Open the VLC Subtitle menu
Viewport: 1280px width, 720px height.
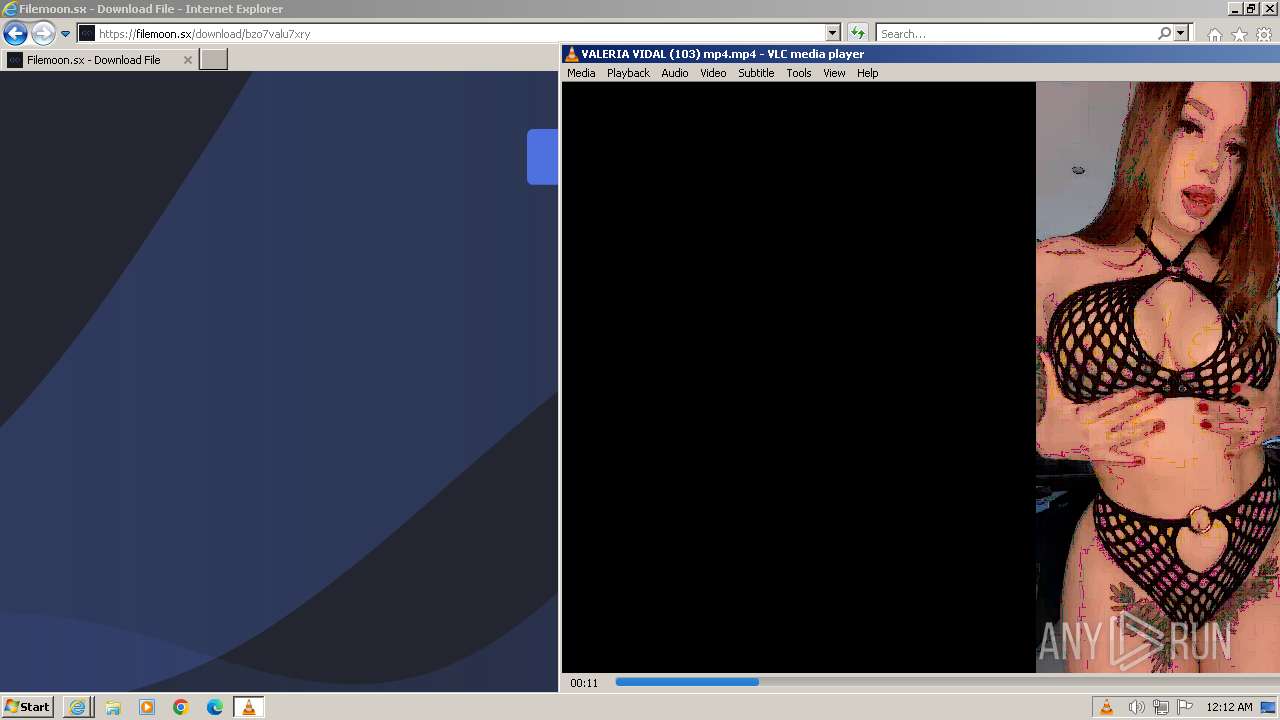pos(756,73)
